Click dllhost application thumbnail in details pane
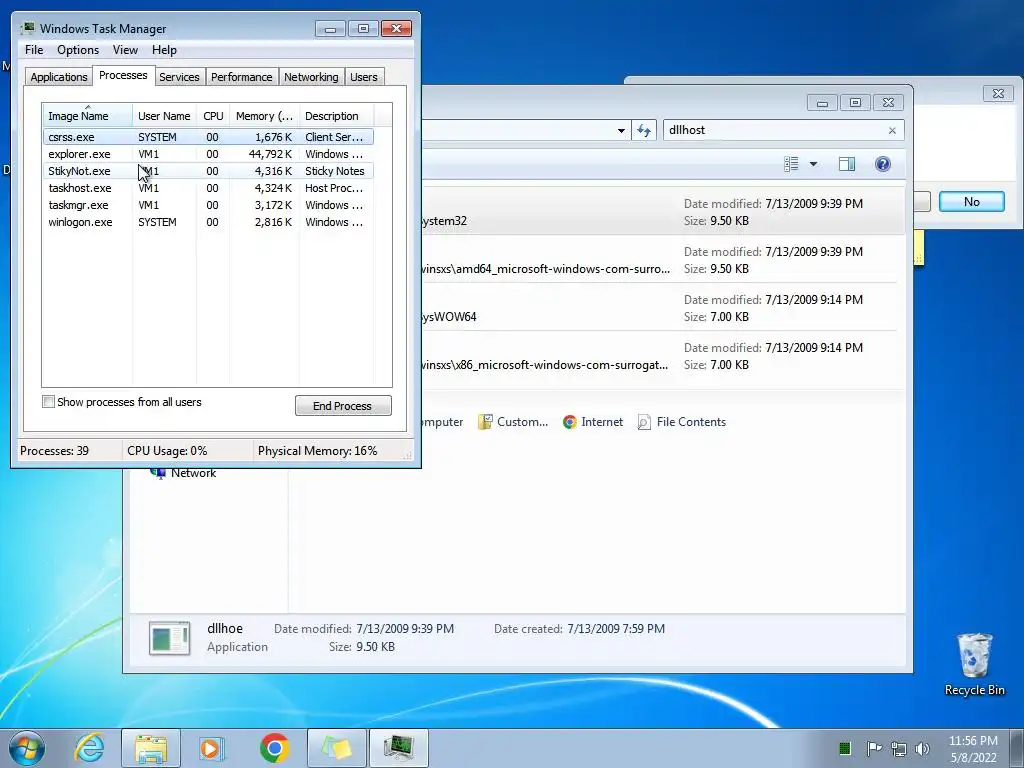Screen dimensions: 1024x768 (x=170, y=638)
